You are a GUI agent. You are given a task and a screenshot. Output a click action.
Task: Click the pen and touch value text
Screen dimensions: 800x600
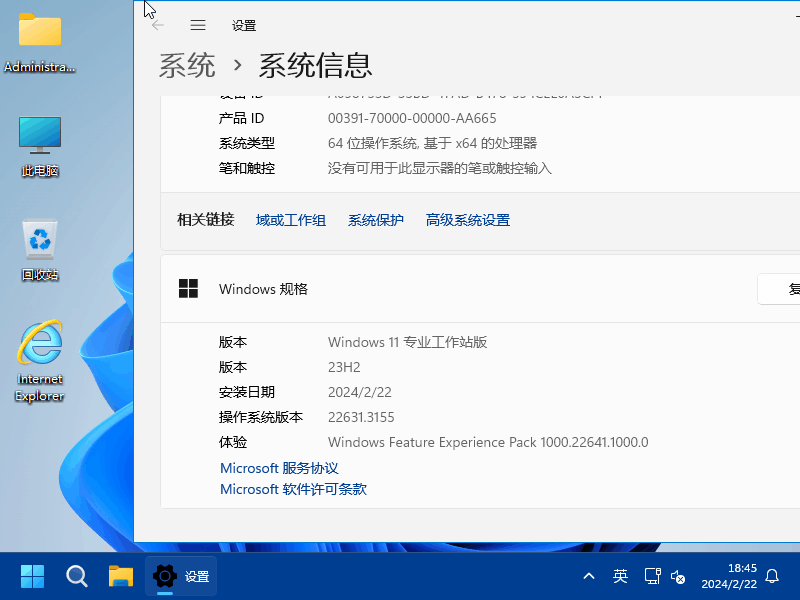tap(439, 168)
